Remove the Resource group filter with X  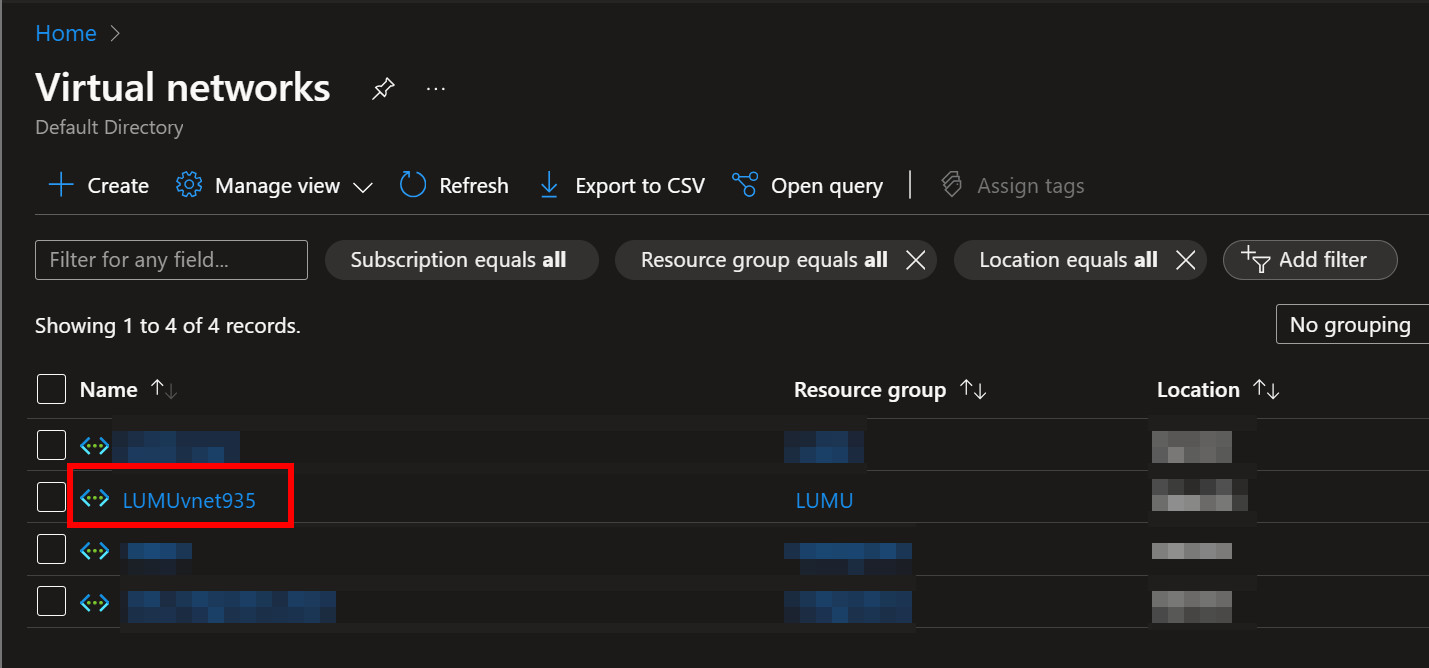coord(914,260)
